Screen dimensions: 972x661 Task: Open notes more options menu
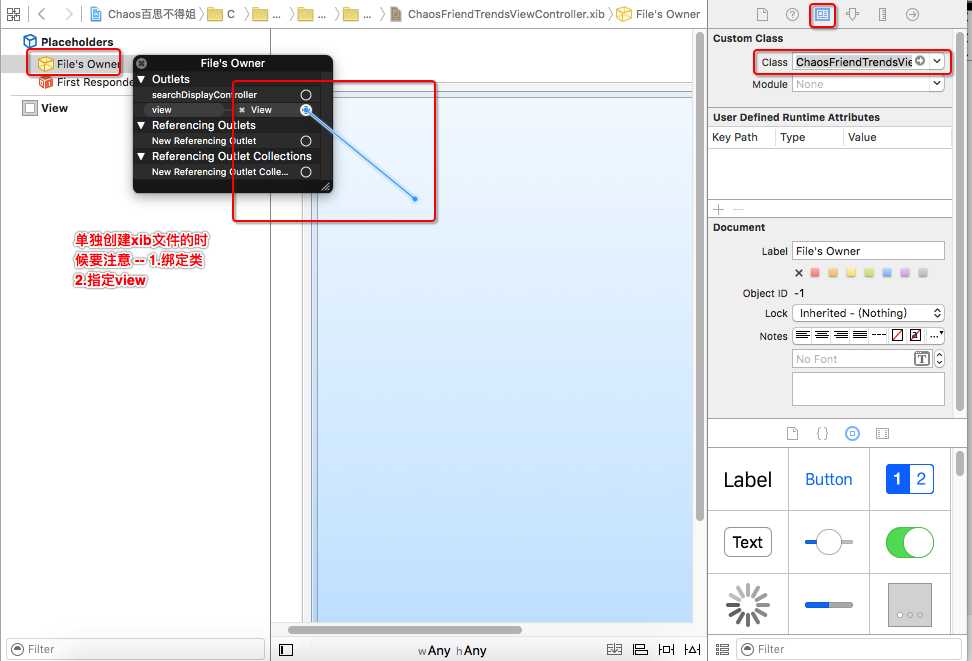point(936,335)
